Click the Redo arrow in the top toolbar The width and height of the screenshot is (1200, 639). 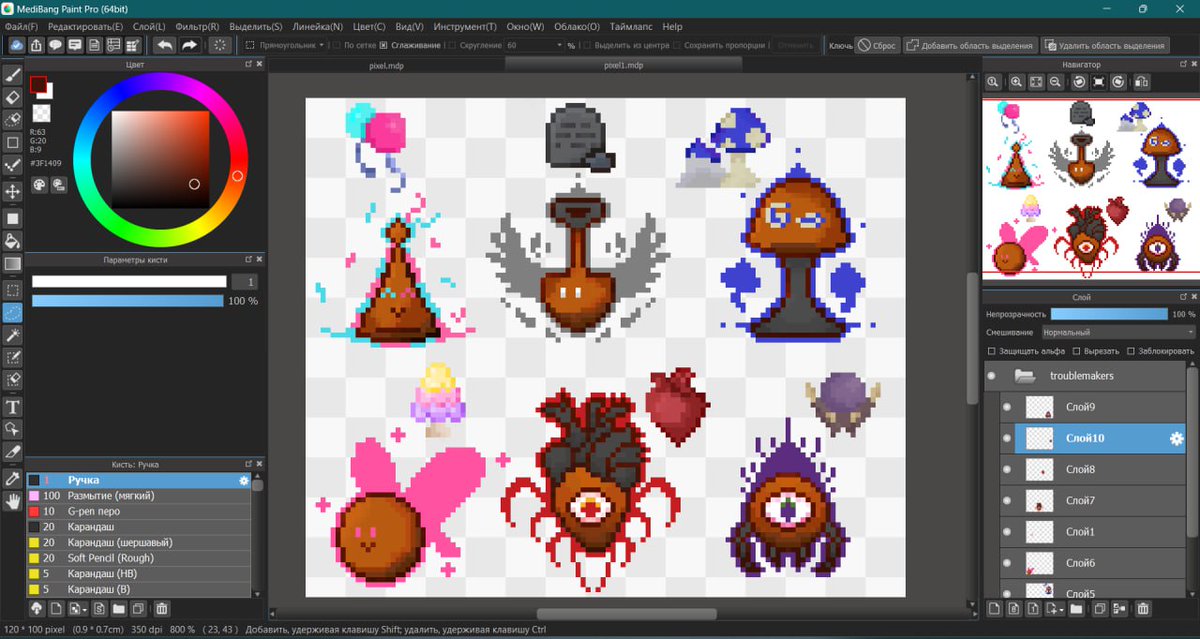[x=189, y=45]
